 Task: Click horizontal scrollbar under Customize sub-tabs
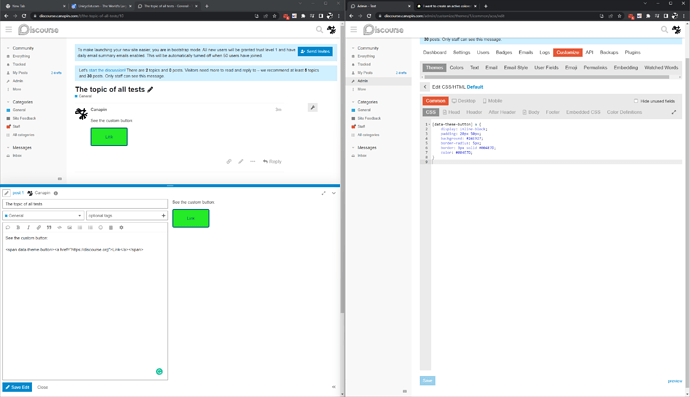[547, 77]
